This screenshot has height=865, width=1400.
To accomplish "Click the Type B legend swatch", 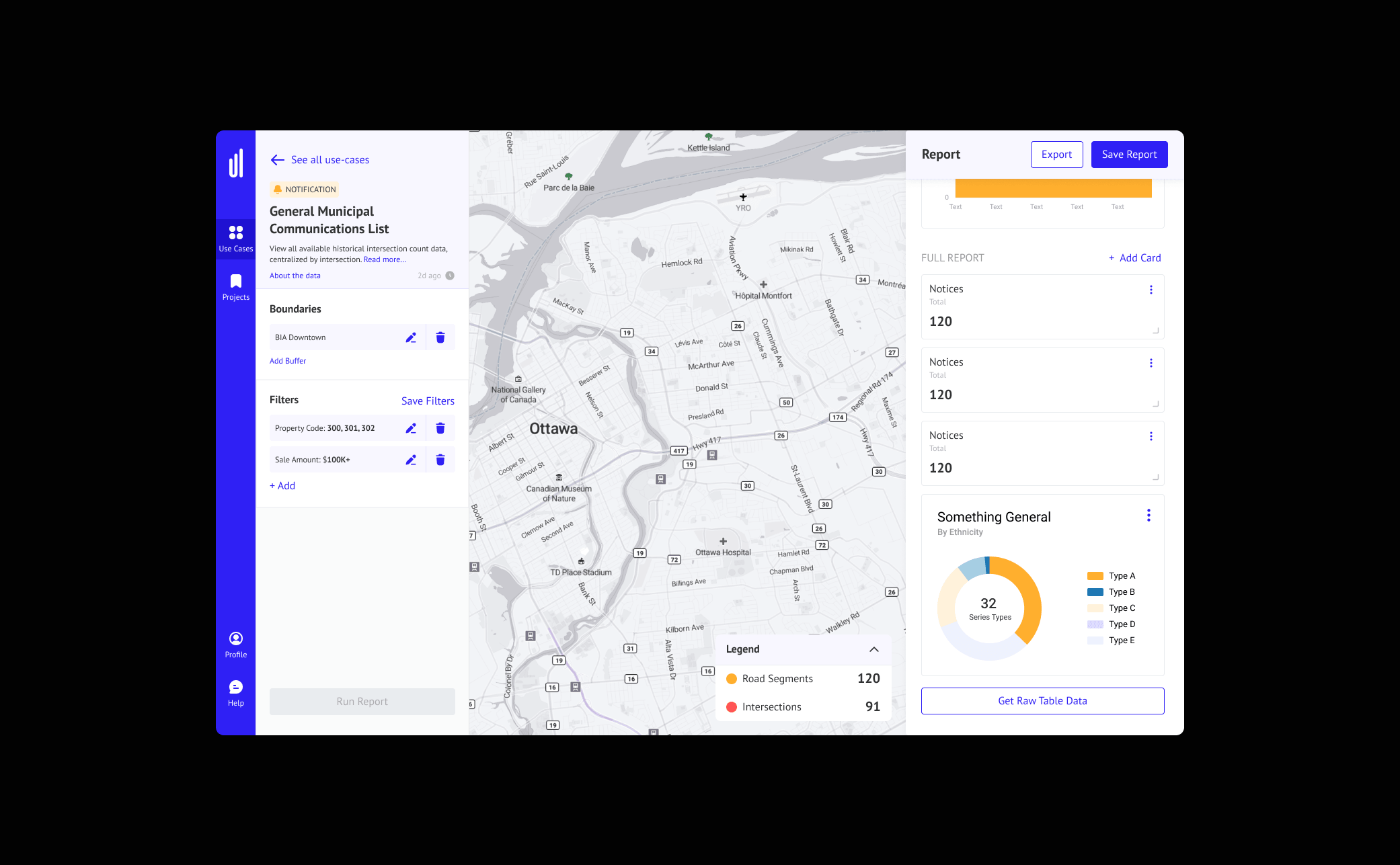I will point(1095,592).
